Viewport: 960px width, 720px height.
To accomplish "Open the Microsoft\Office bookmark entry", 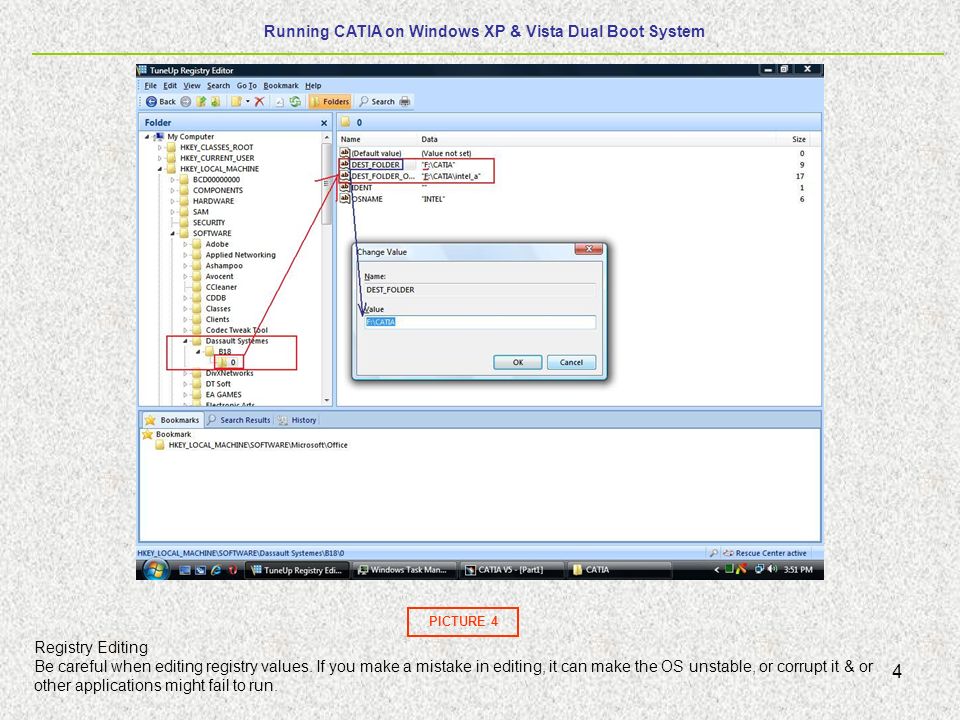I will pos(258,445).
